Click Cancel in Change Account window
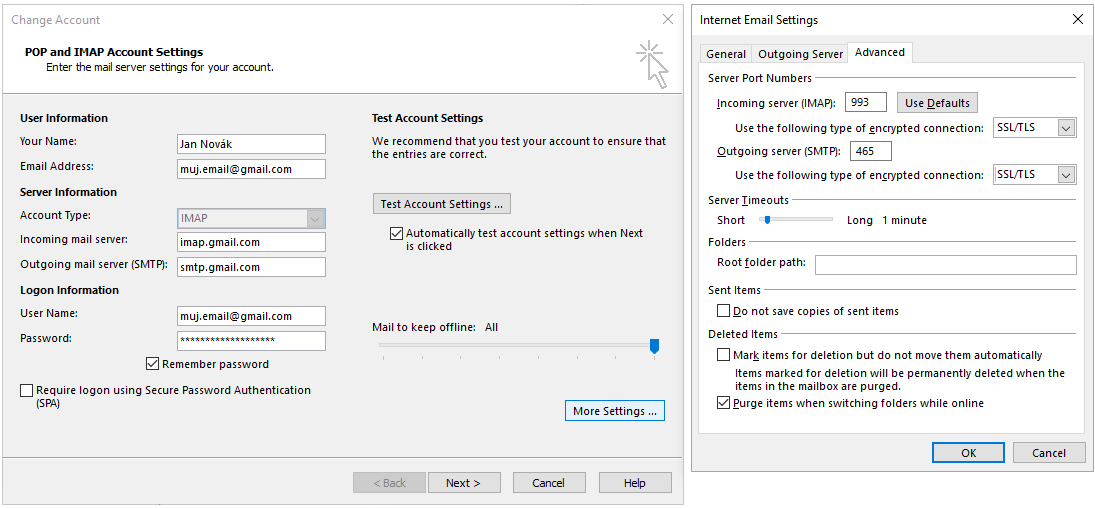 click(x=549, y=483)
